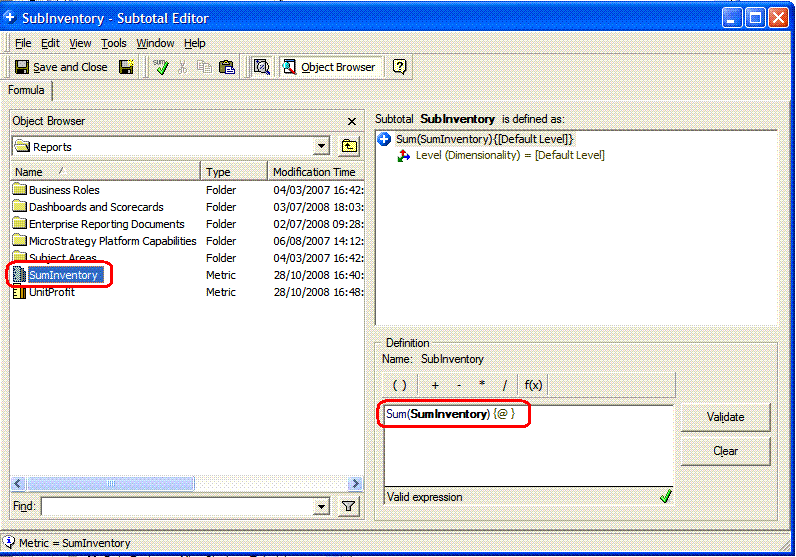Insert the plus operator
796x557 pixels.
(435, 385)
